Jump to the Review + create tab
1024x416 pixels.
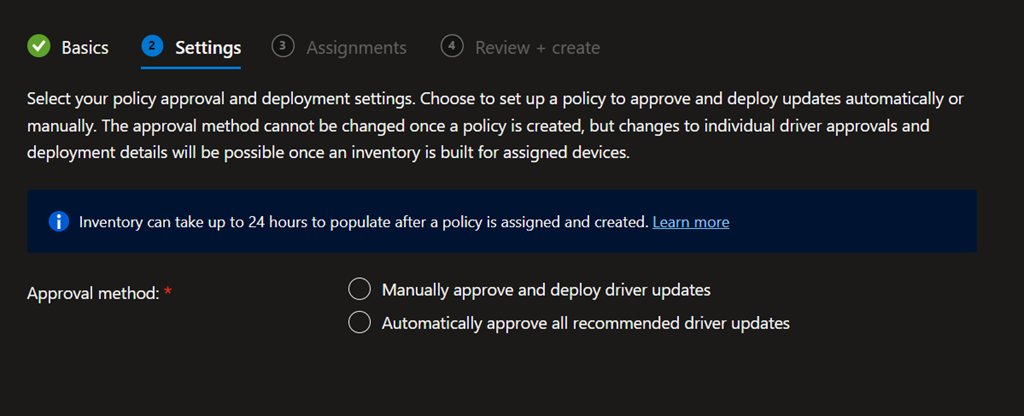pos(537,47)
